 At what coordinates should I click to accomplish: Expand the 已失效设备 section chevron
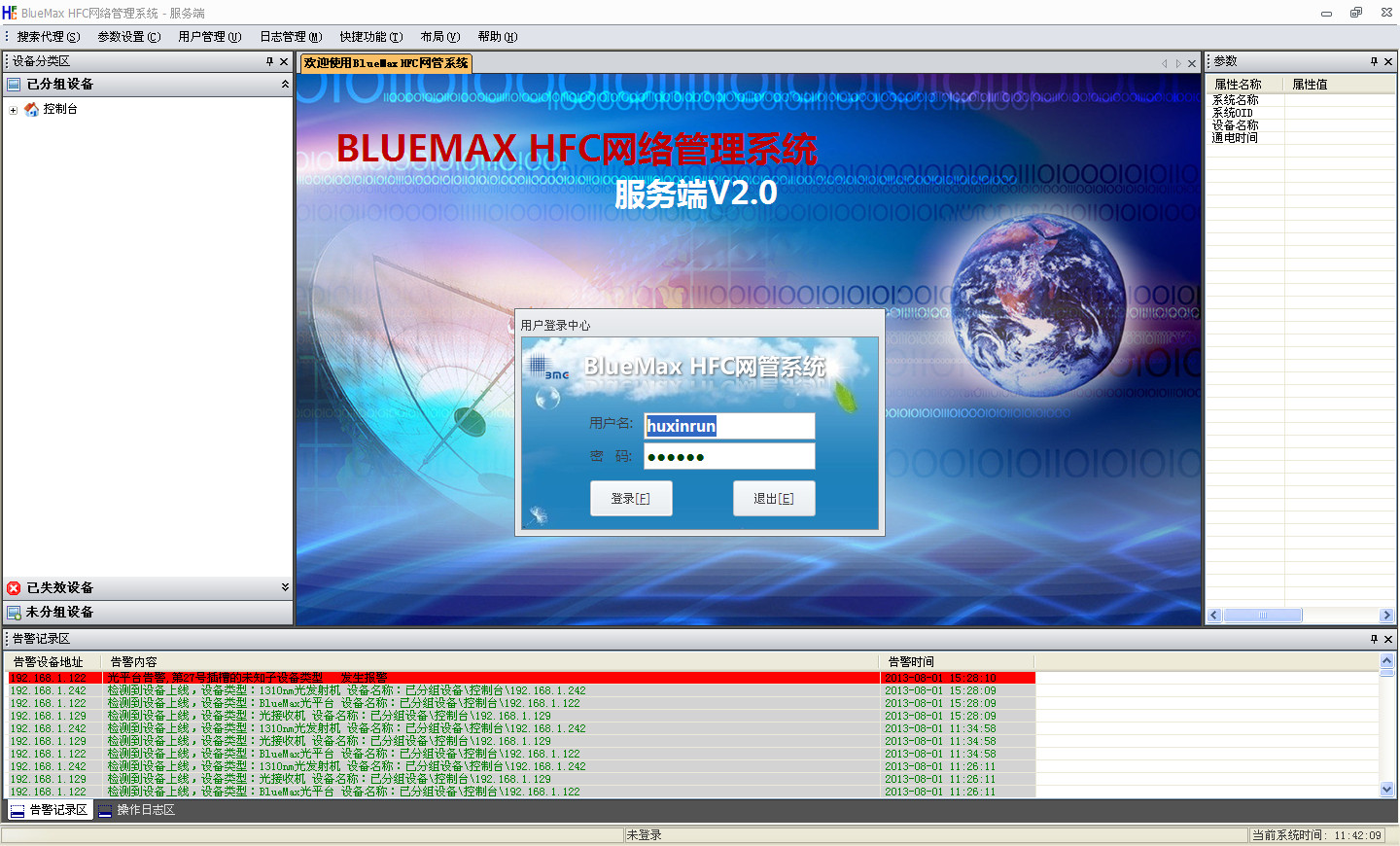tap(285, 587)
